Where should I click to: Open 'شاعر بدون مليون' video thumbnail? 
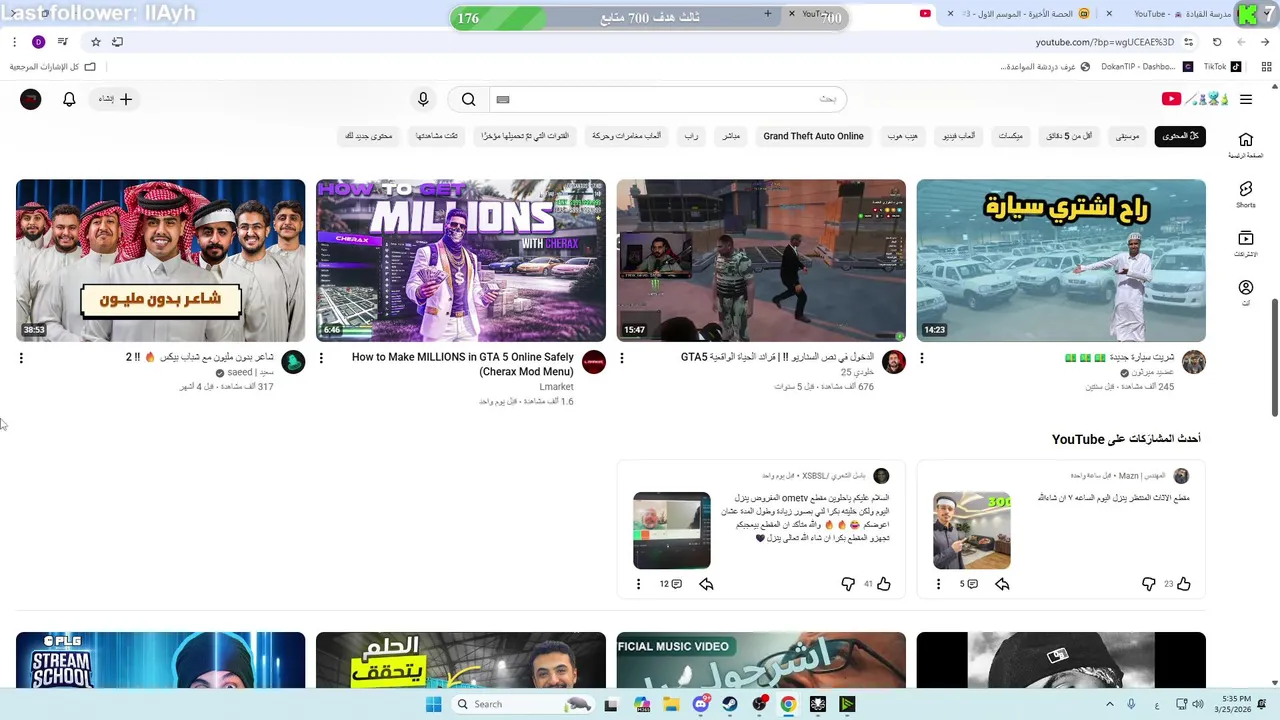(x=161, y=261)
